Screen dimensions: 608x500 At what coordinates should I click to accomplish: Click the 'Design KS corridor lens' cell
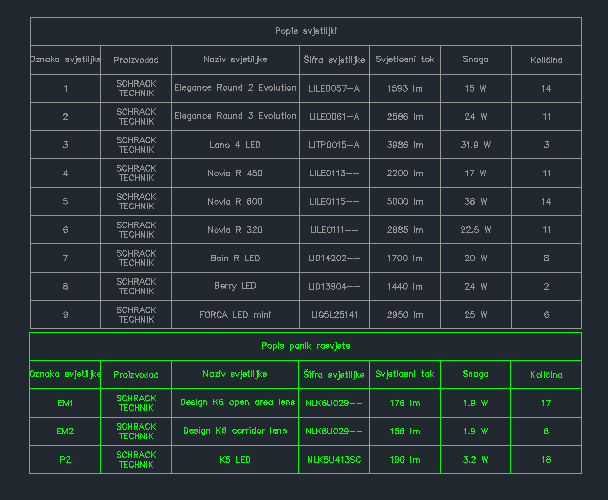[x=235, y=431]
